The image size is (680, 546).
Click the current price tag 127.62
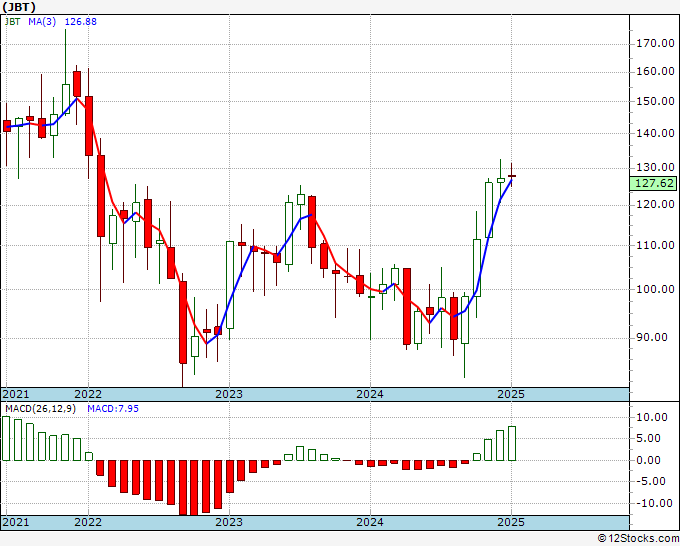[654, 183]
